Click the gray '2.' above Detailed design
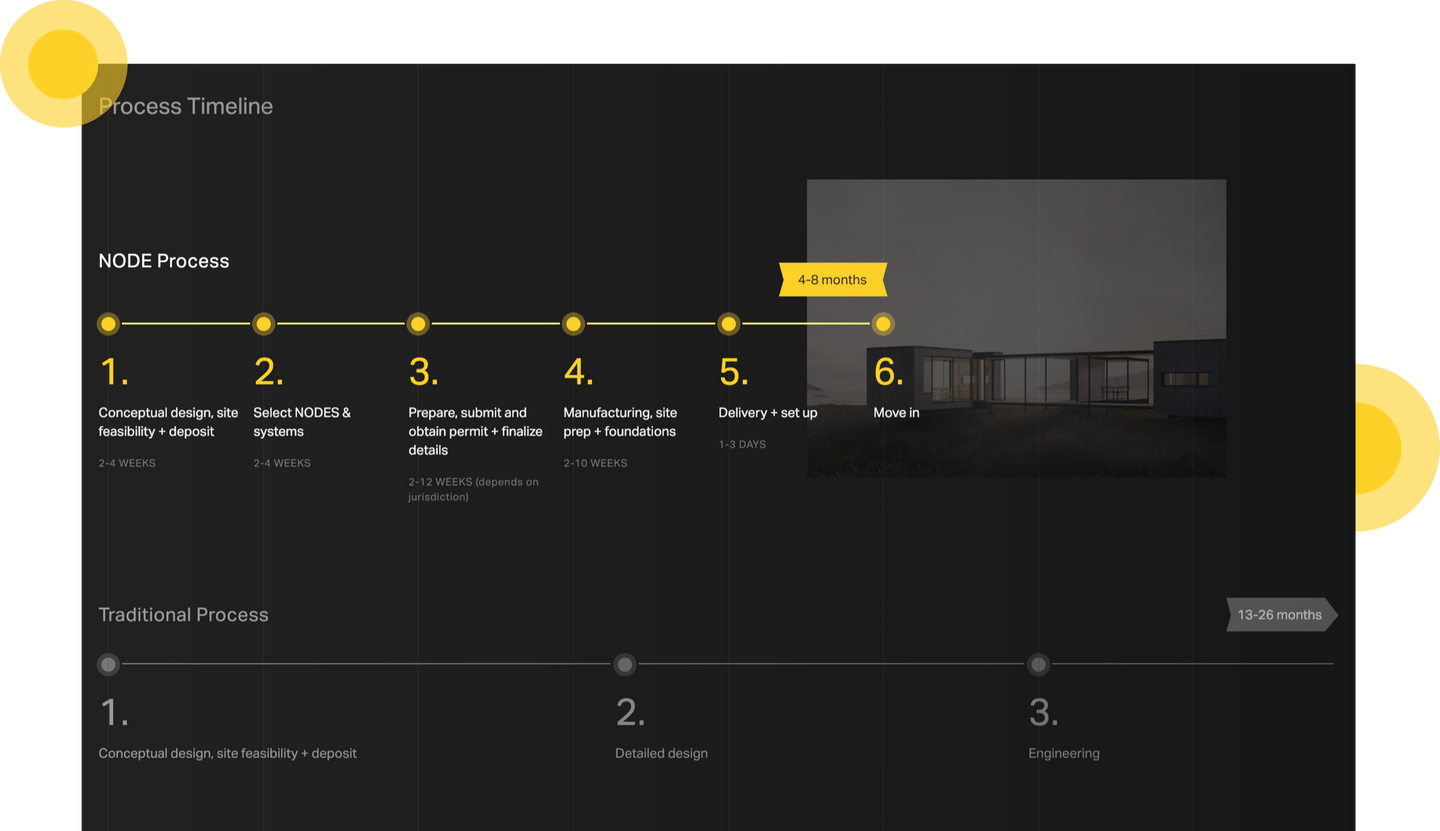 pos(630,712)
